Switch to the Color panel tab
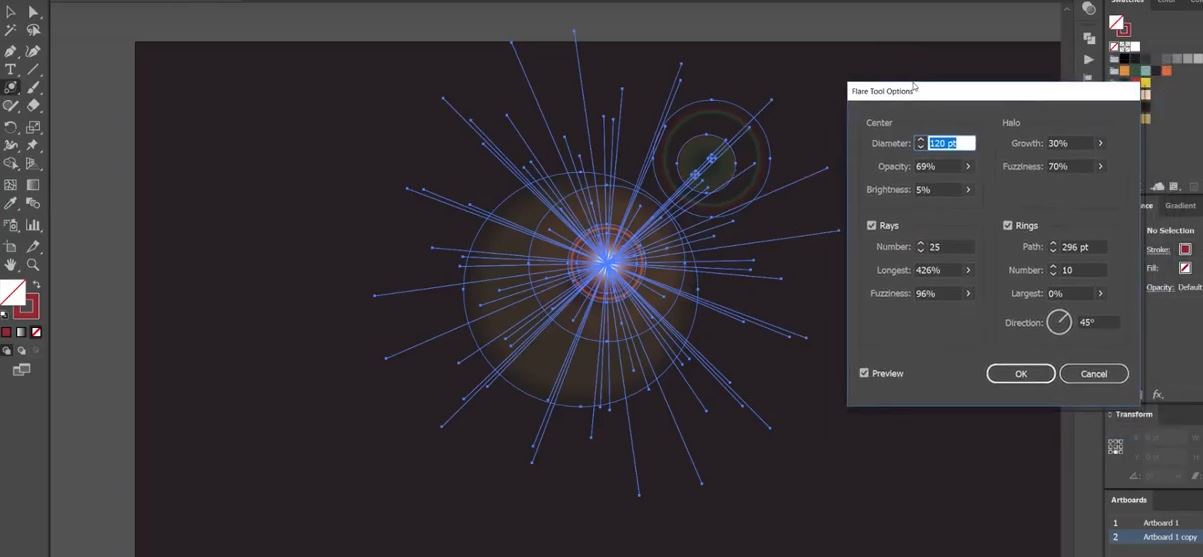 click(x=1166, y=2)
